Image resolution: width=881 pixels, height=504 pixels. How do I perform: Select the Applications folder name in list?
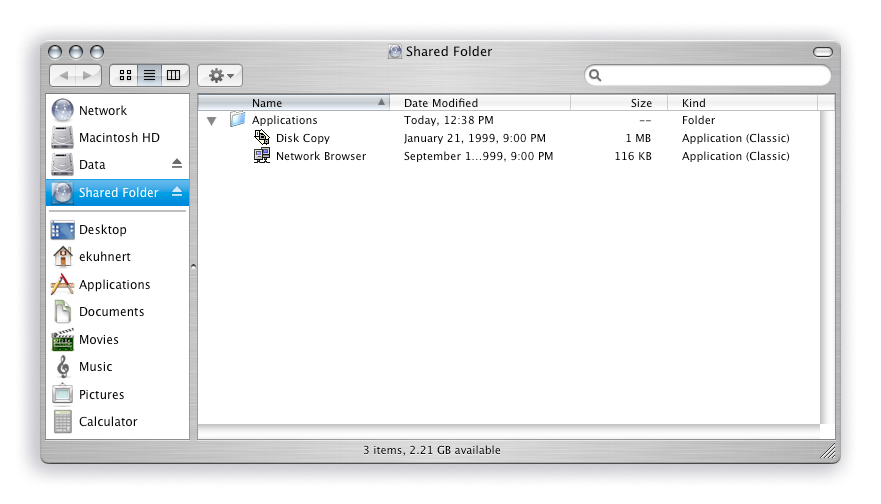(x=284, y=120)
